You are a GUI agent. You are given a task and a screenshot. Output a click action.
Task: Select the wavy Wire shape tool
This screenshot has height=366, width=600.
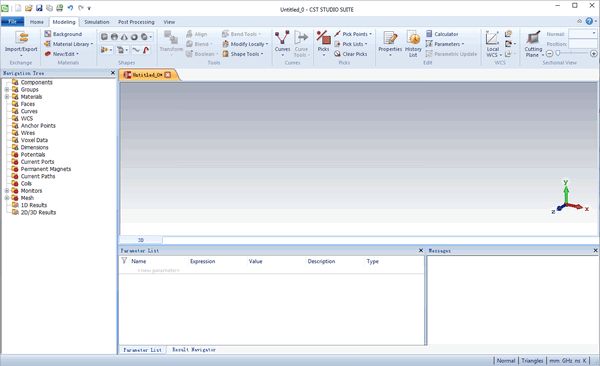point(136,50)
